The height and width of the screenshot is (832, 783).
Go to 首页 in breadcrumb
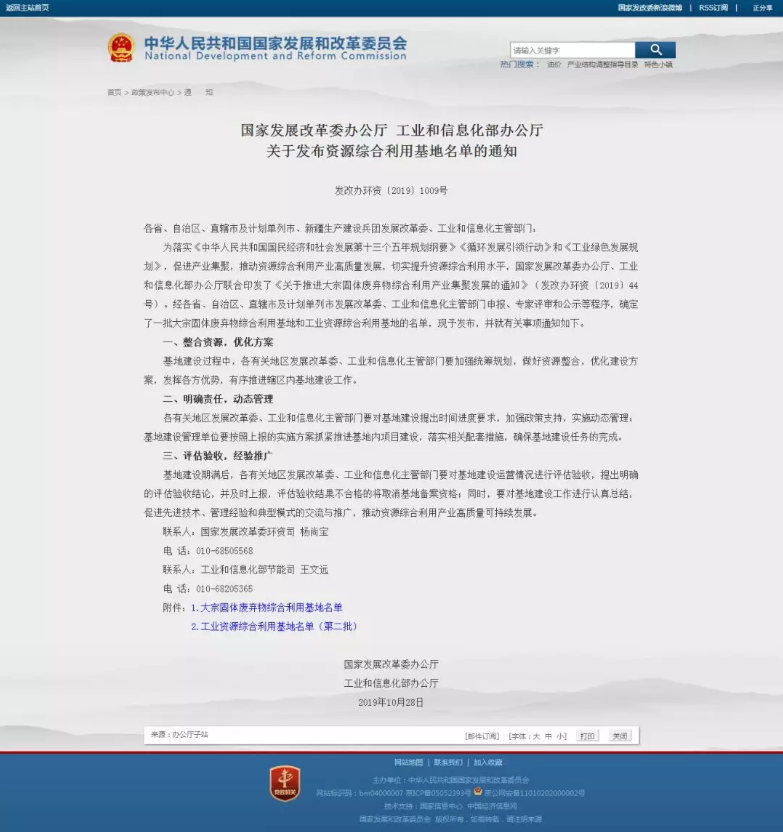coord(114,92)
